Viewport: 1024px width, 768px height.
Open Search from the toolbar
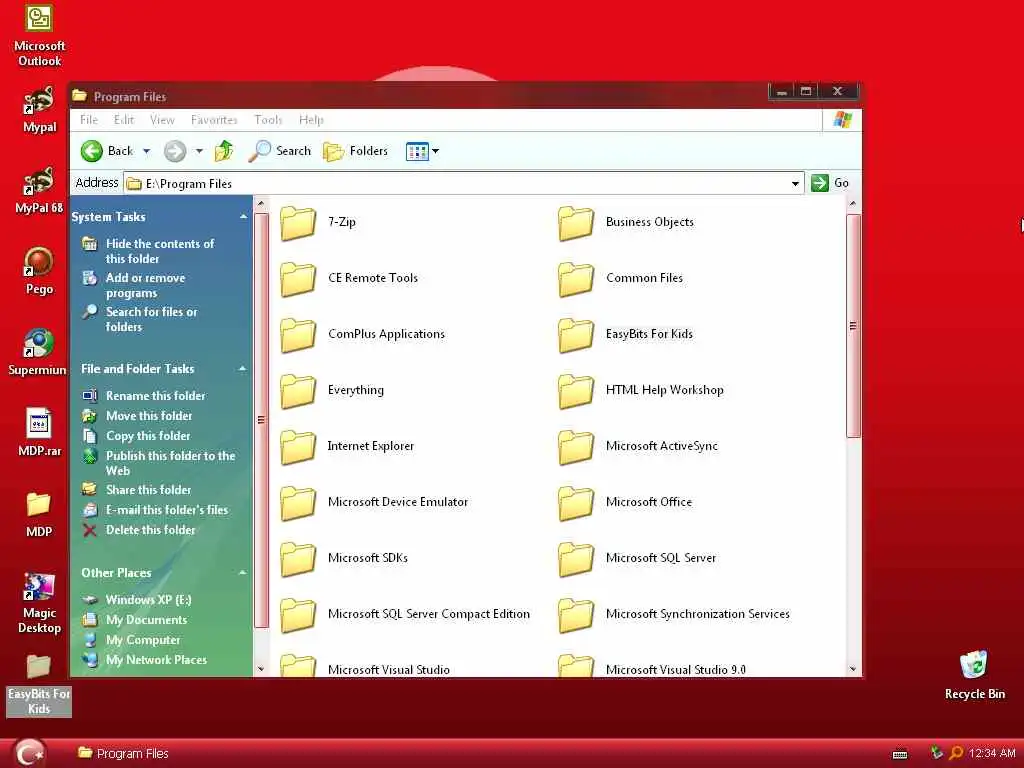[280, 151]
